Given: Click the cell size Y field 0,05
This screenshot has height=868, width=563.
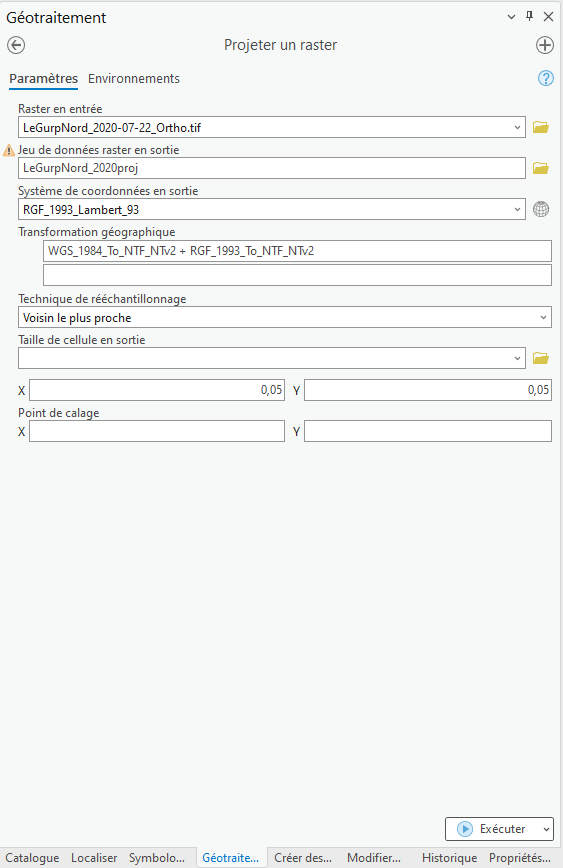Looking at the screenshot, I should pos(428,390).
